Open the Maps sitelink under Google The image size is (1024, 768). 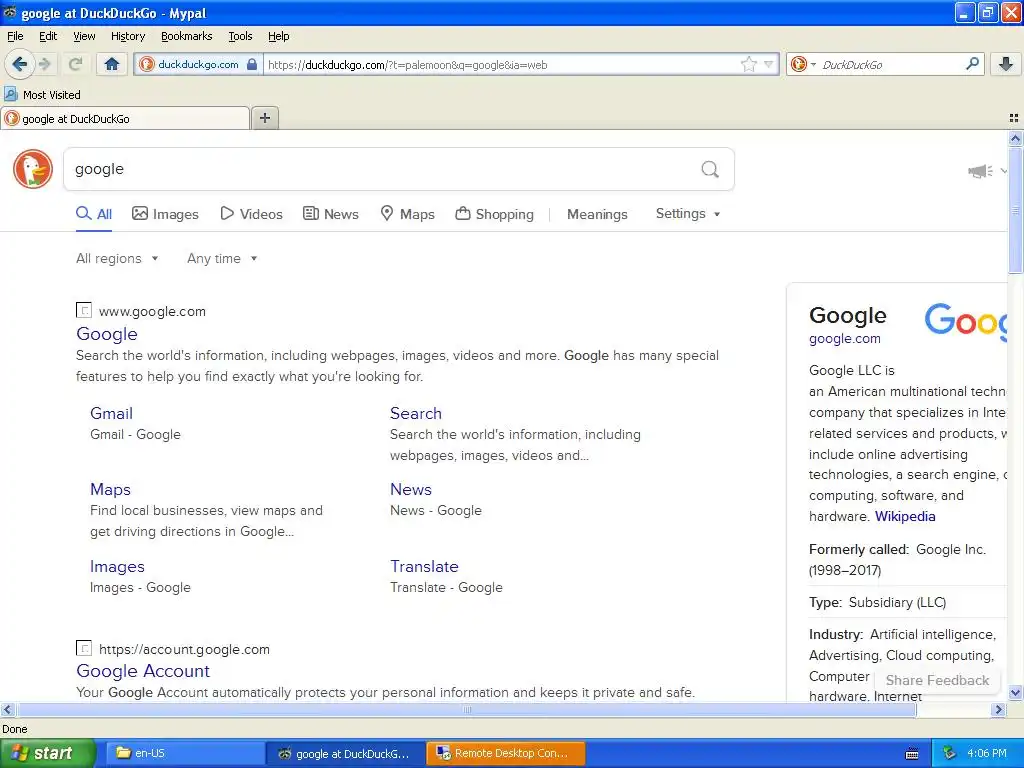(x=110, y=489)
